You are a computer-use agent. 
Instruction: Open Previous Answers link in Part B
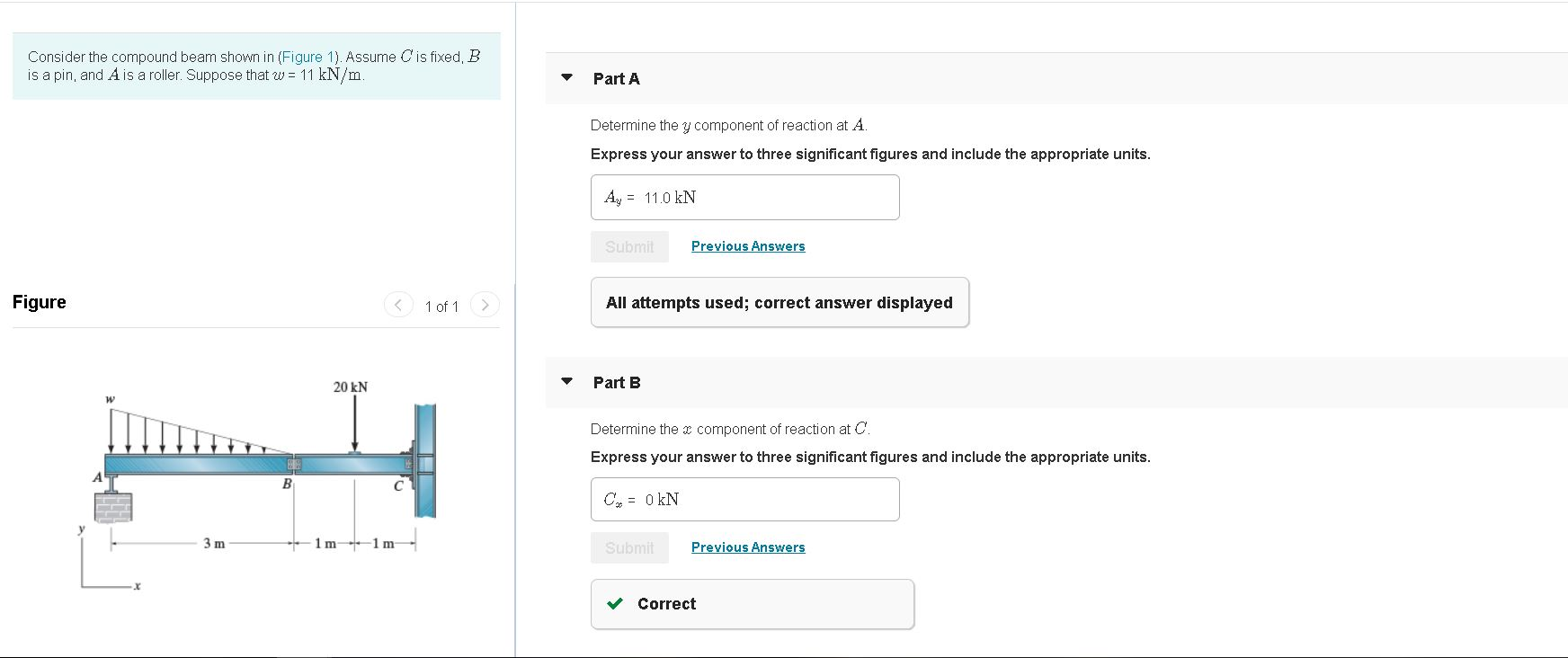748,547
